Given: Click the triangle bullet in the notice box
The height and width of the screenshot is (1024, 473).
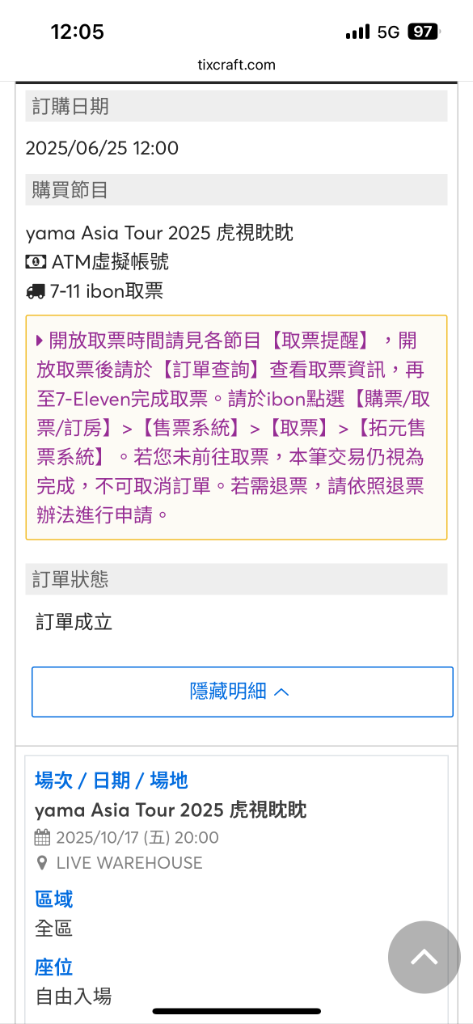Looking at the screenshot, I should coord(40,340).
